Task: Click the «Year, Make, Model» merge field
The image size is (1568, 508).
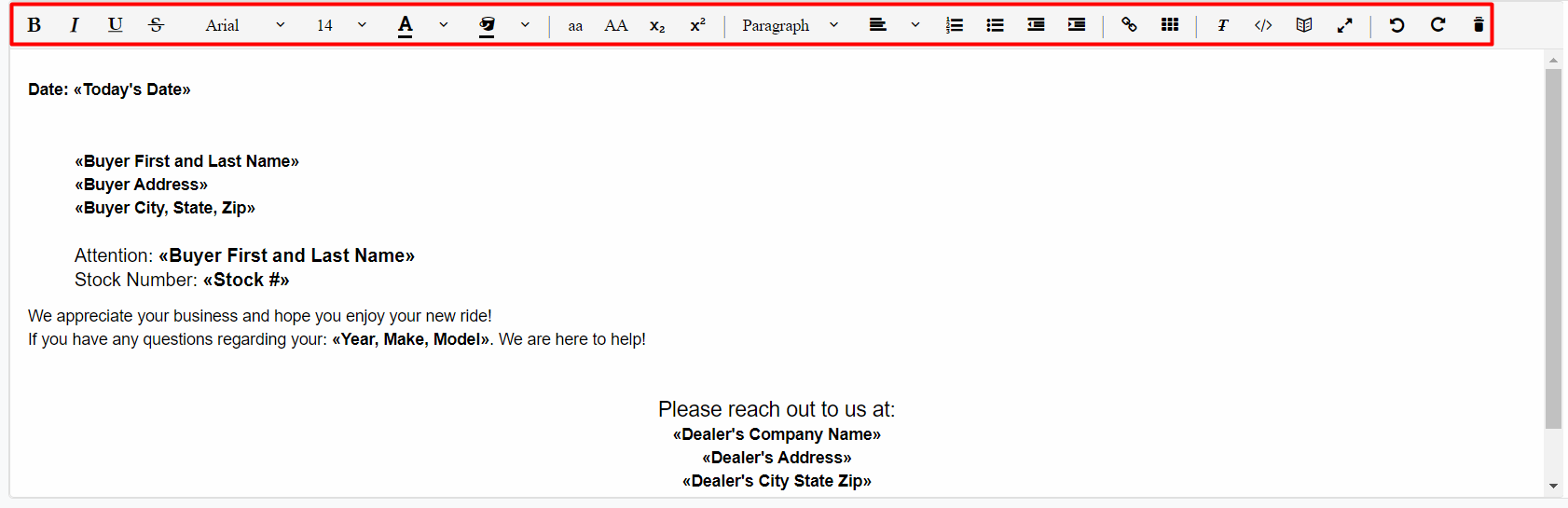Action: point(411,339)
